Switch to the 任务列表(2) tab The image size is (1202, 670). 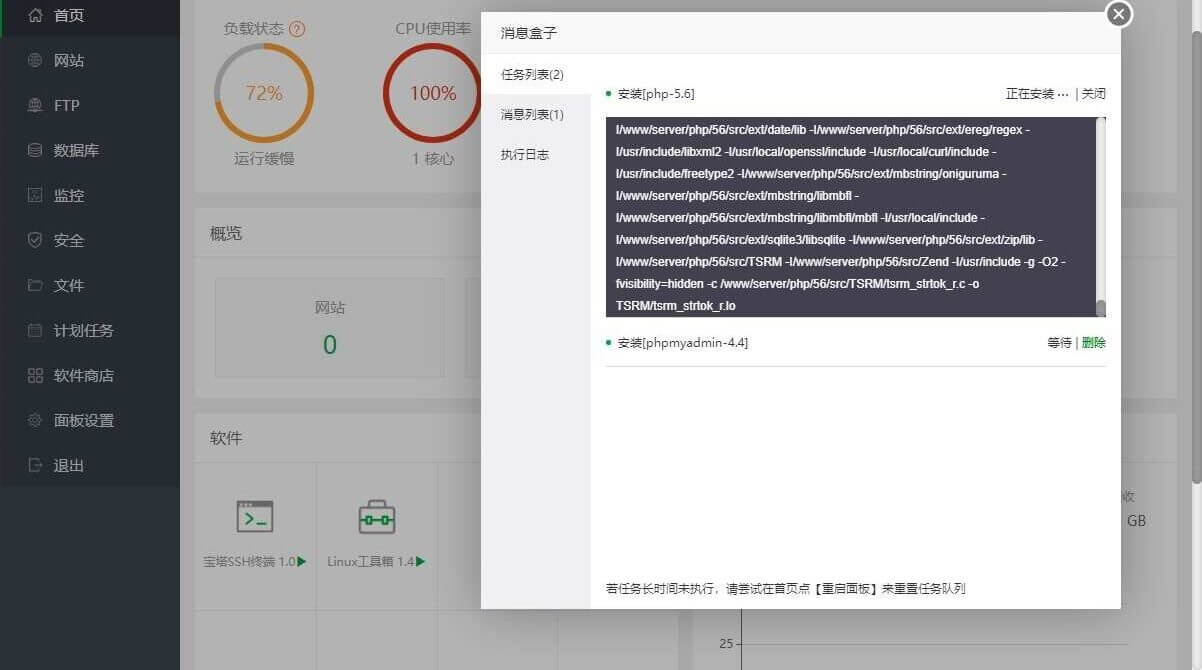pyautogui.click(x=532, y=75)
